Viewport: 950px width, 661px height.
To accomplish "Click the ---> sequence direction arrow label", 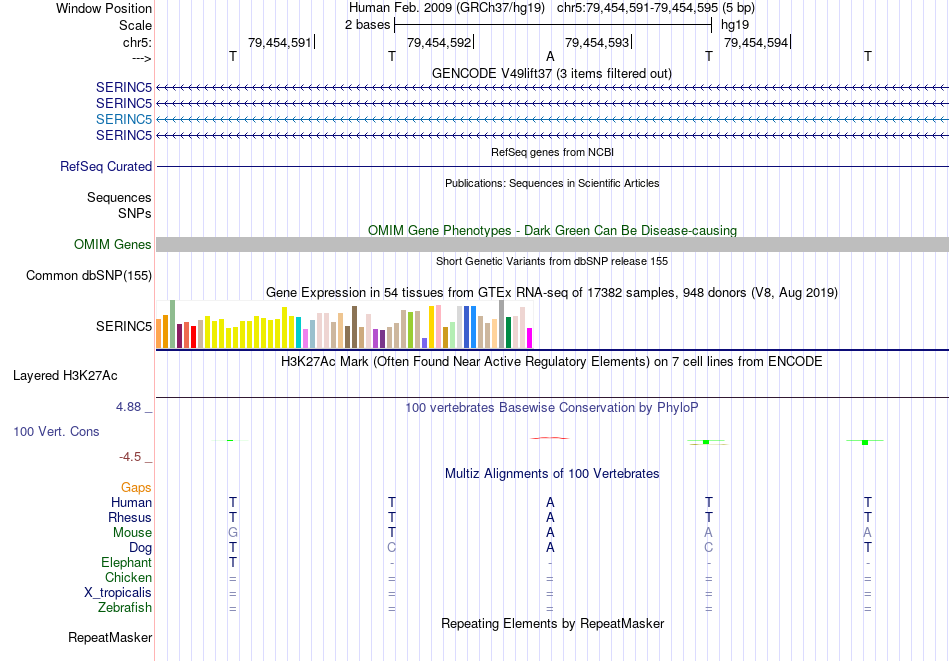I will [141, 58].
